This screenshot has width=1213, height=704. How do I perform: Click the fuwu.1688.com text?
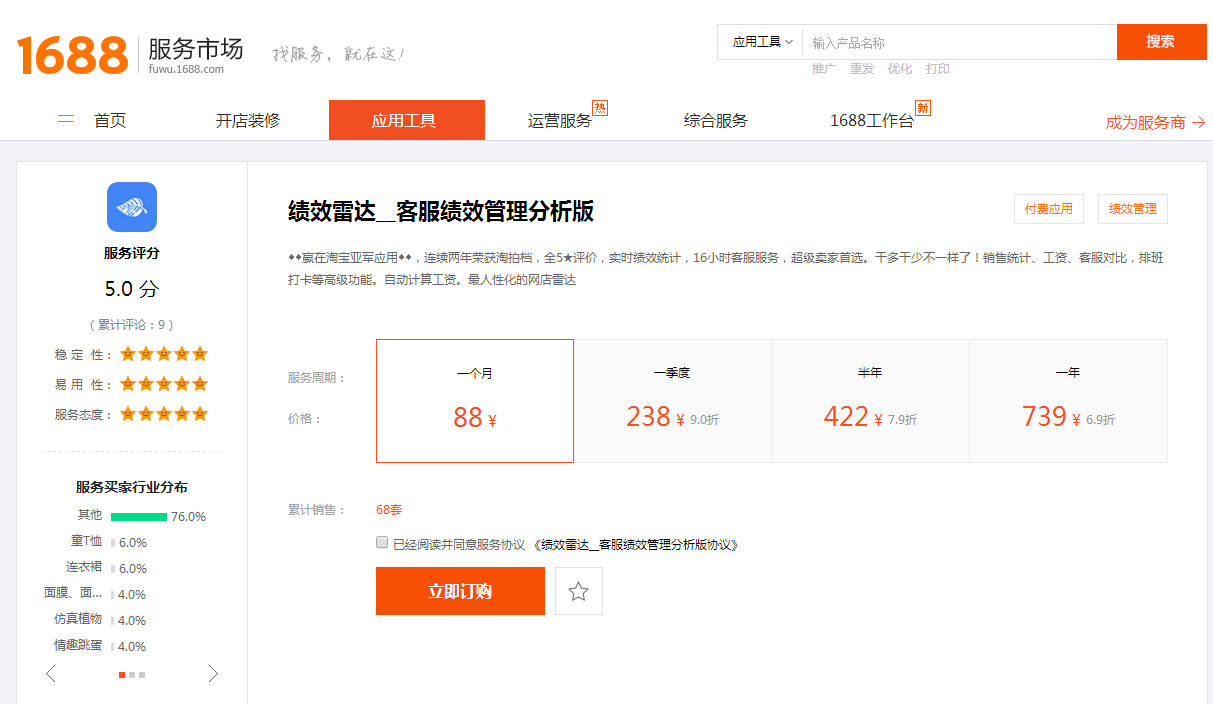click(186, 69)
